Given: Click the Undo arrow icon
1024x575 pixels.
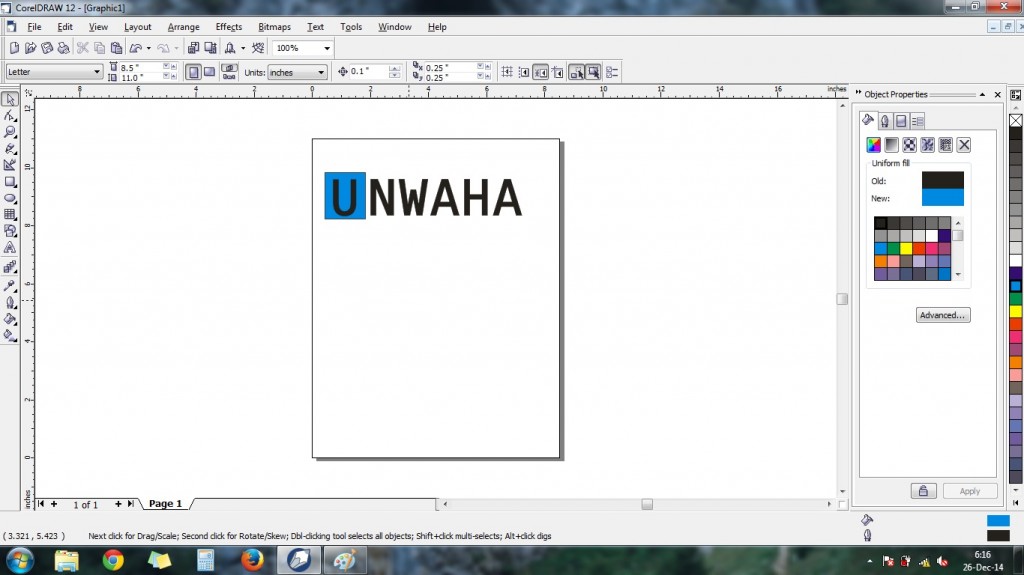Looking at the screenshot, I should [x=135, y=48].
